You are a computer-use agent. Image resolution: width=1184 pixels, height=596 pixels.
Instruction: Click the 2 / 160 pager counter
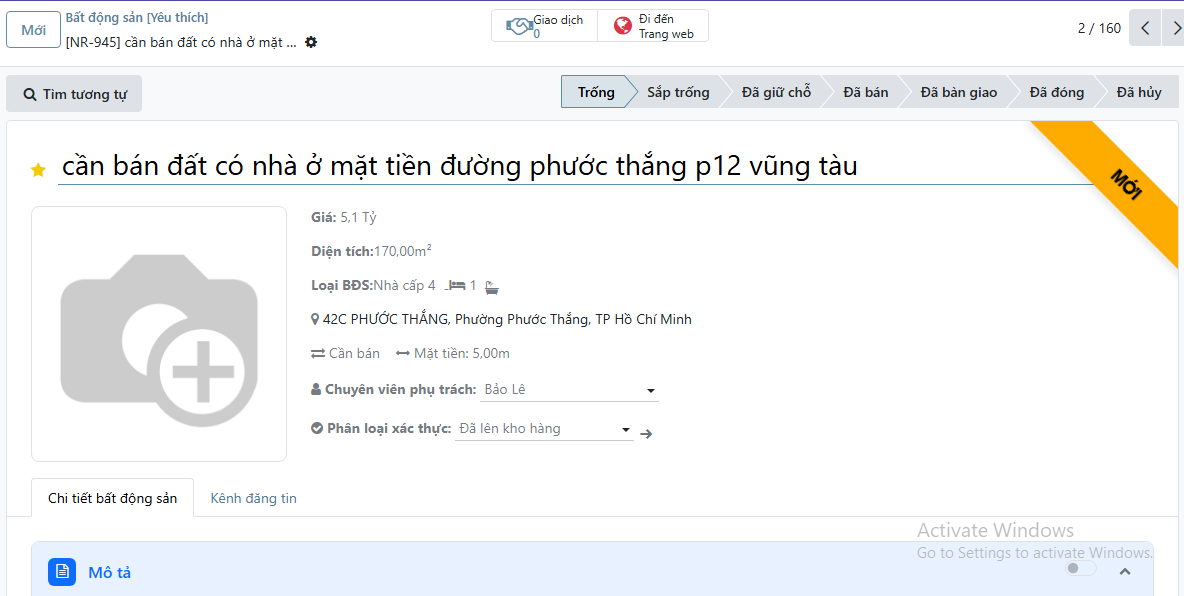click(1099, 29)
